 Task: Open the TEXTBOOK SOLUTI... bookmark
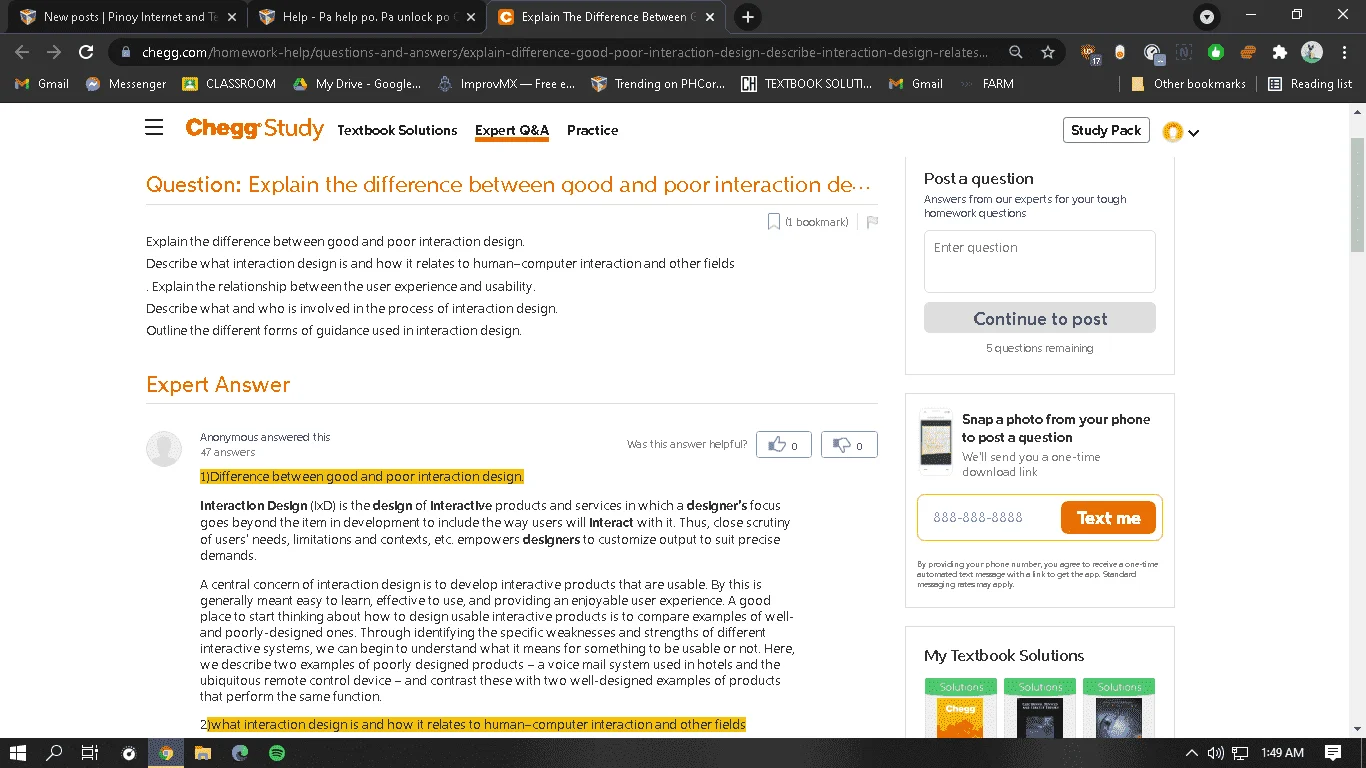coord(807,84)
